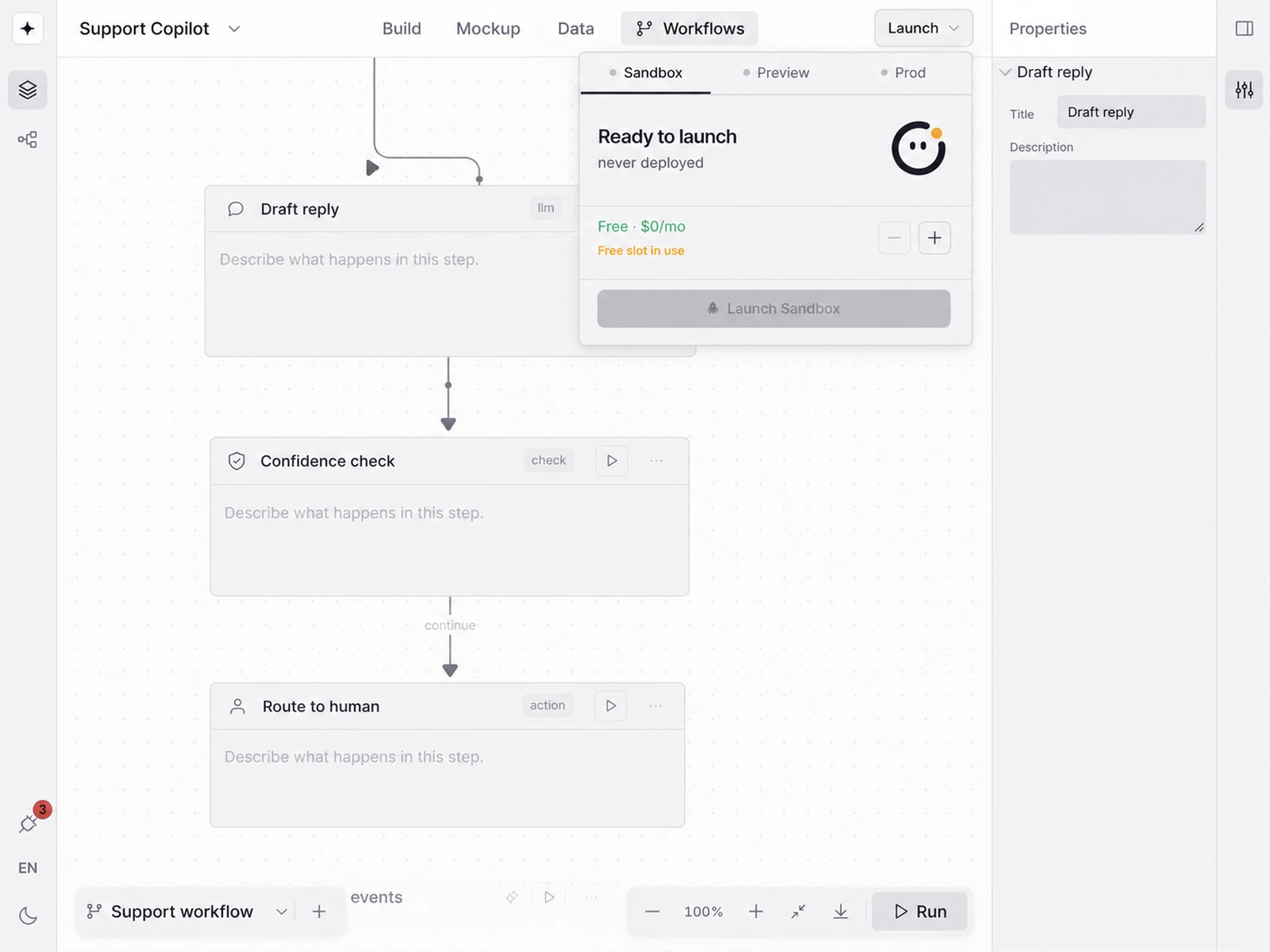
Task: Open the layers panel icon
Action: (28, 90)
